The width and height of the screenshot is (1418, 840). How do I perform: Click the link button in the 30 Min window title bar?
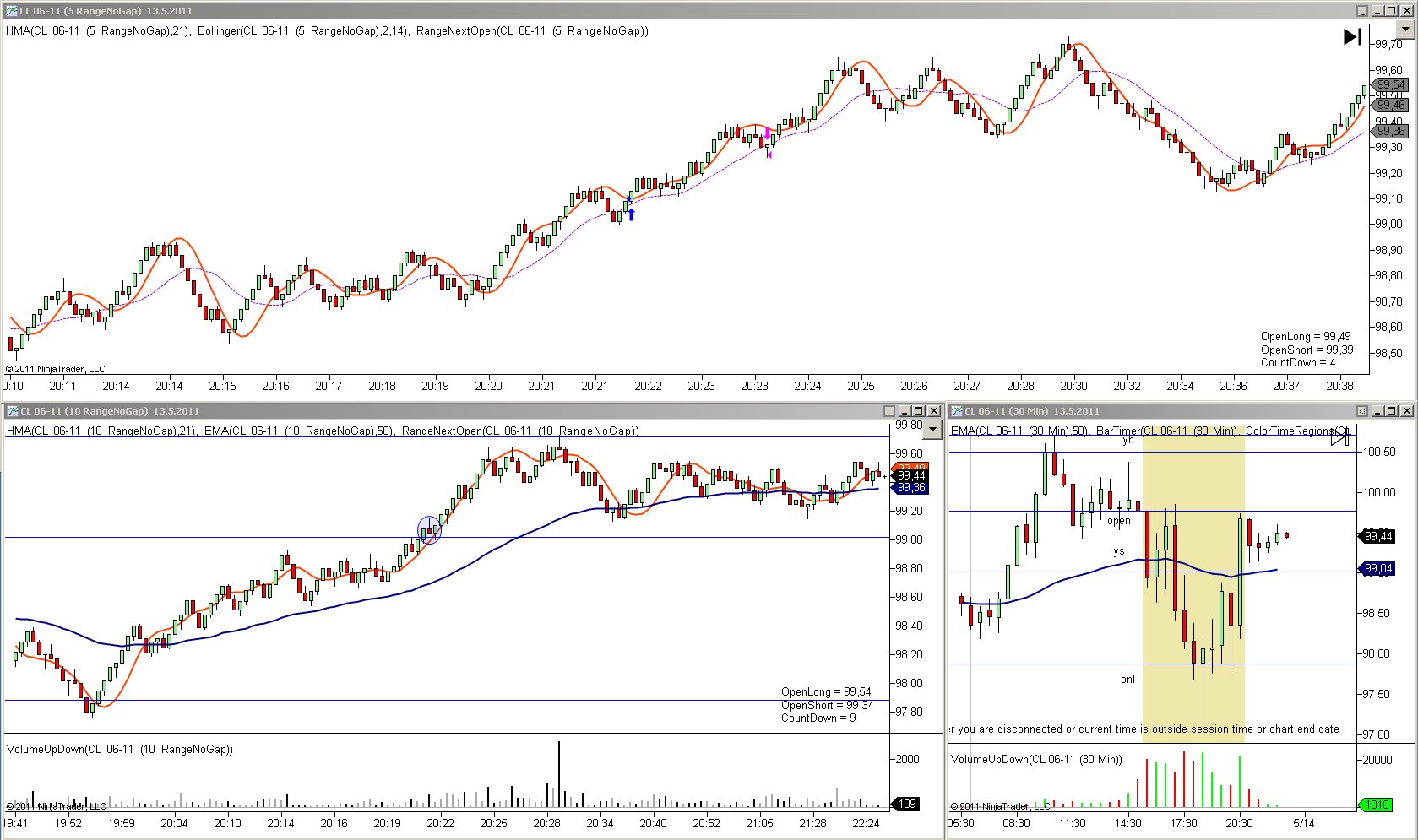(1362, 411)
